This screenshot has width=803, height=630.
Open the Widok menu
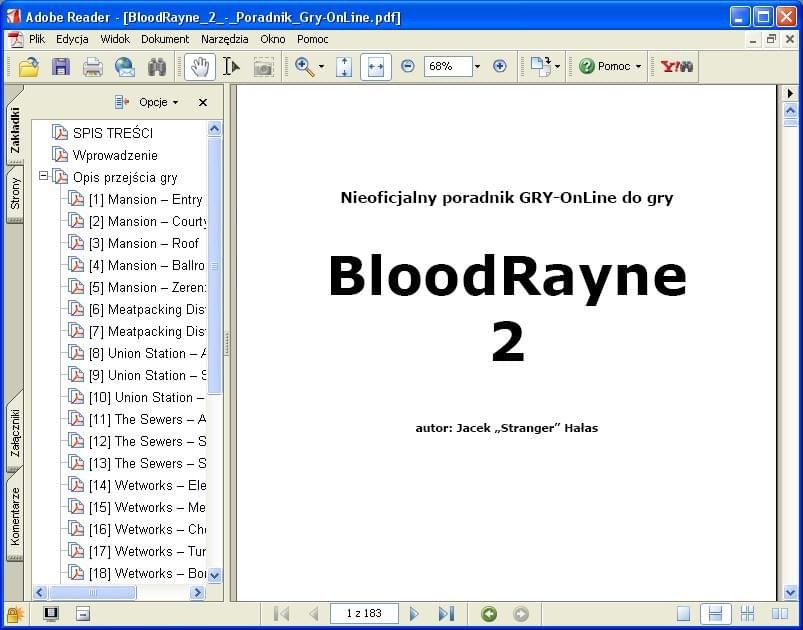(115, 39)
